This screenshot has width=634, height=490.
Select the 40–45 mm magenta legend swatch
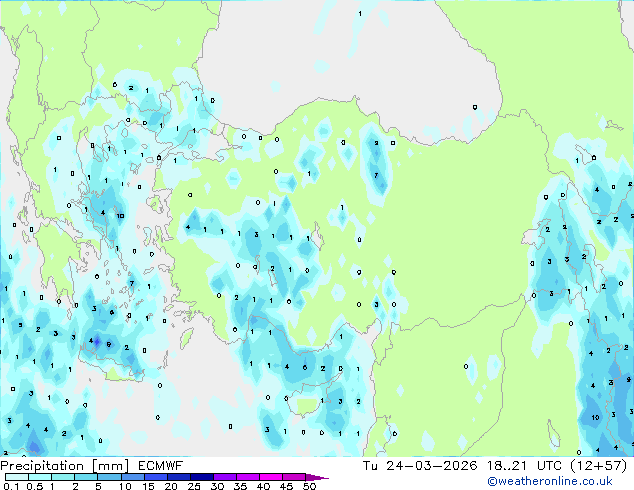point(271,477)
